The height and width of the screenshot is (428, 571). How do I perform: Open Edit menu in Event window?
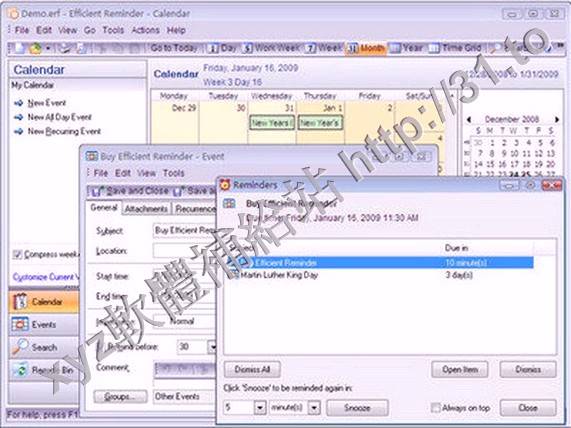click(123, 173)
